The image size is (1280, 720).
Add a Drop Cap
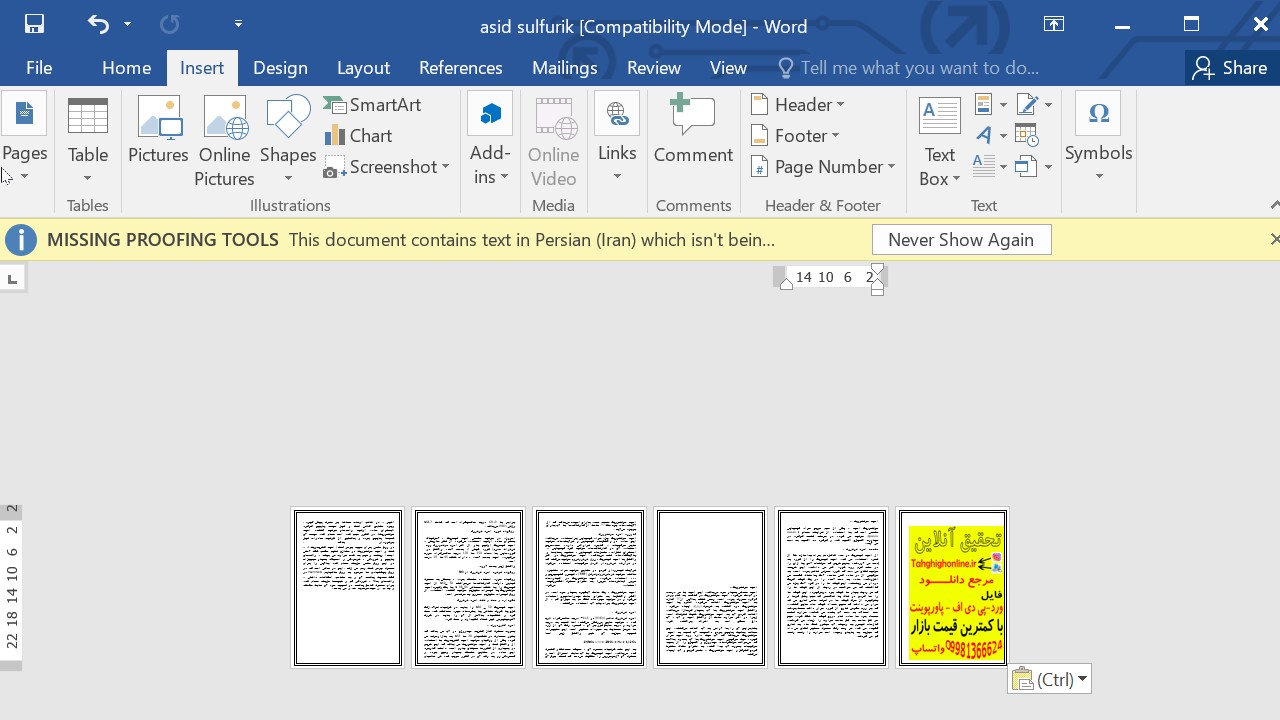click(990, 165)
